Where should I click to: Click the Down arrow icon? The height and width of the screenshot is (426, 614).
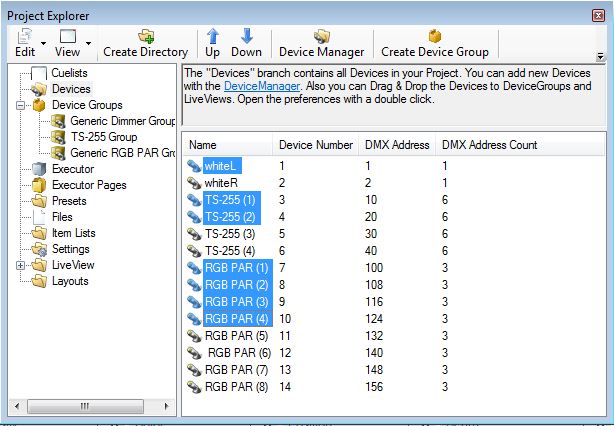[x=246, y=36]
